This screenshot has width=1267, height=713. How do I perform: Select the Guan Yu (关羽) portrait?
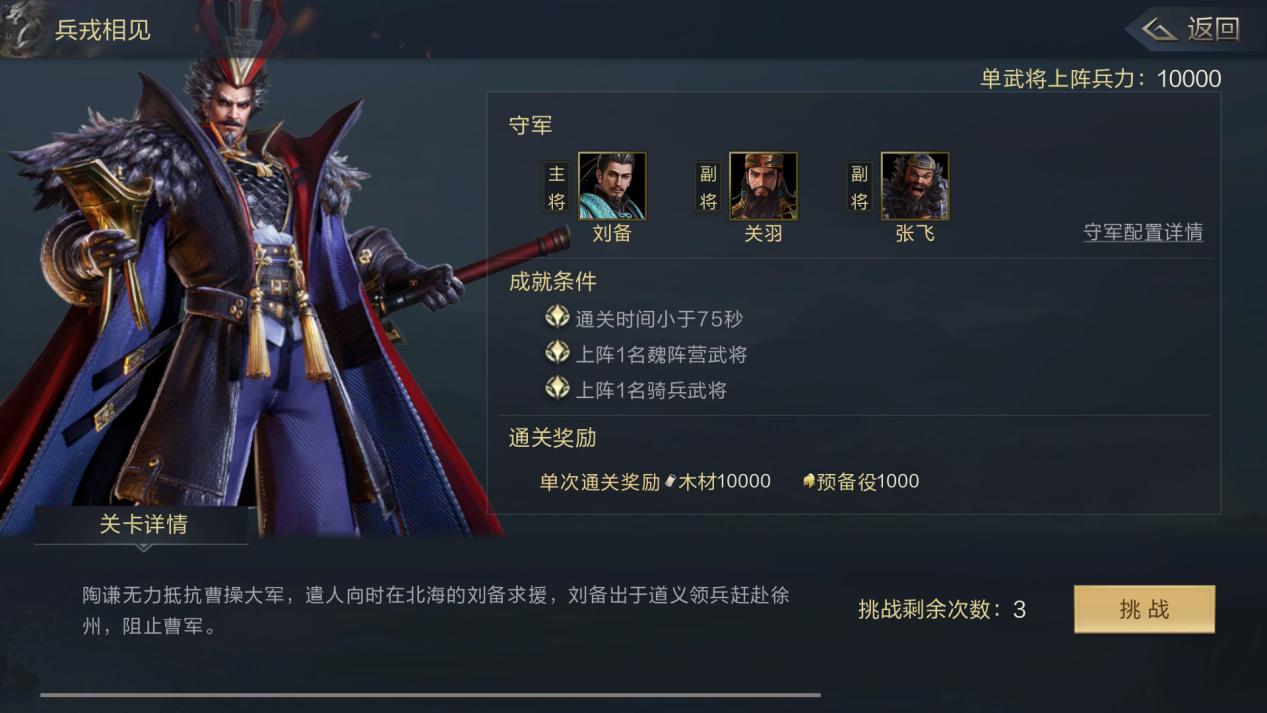763,186
